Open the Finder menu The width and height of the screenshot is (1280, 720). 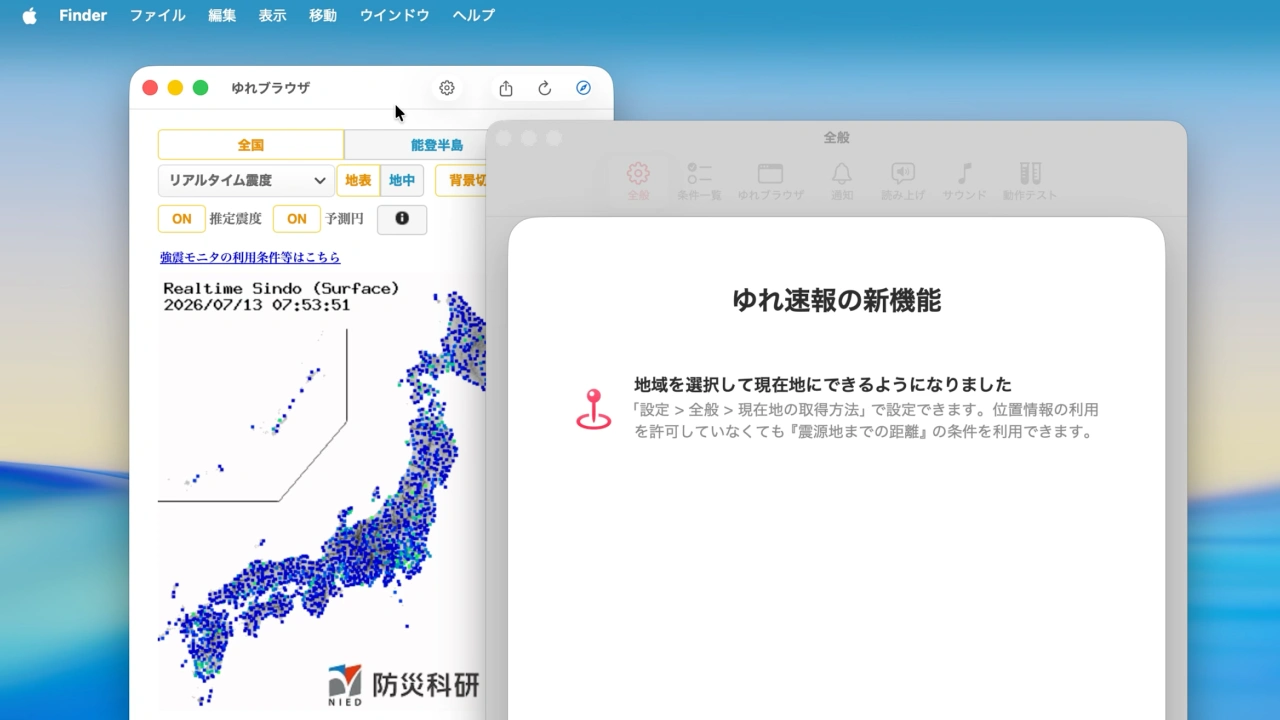(83, 15)
